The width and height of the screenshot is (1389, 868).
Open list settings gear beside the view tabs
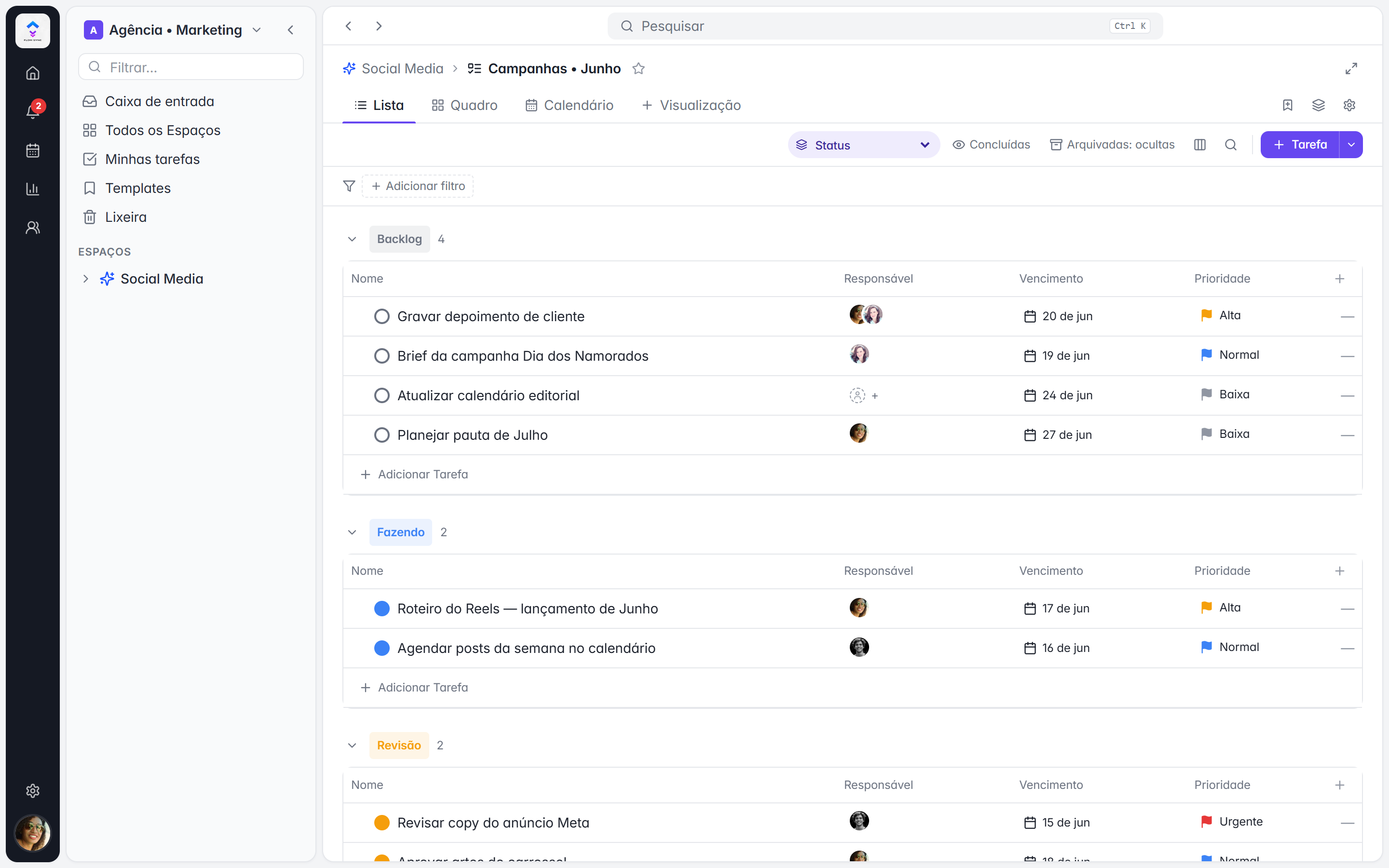pos(1349,105)
